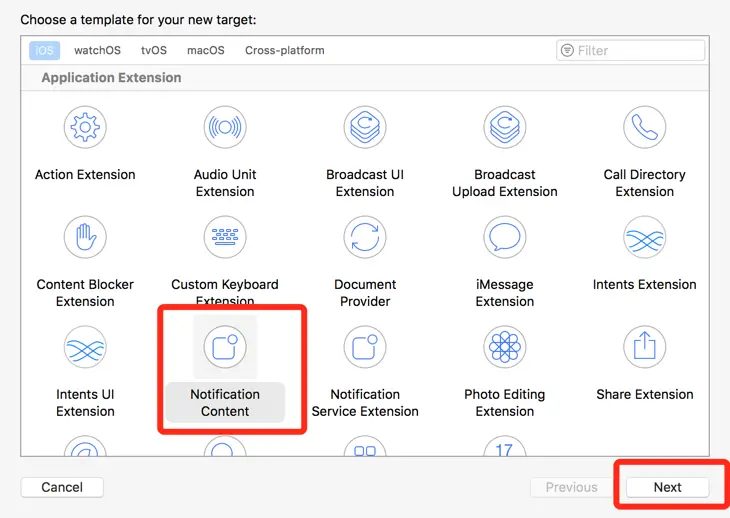Choose the Call Directory Extension phone icon
730x518 pixels.
pyautogui.click(x=645, y=127)
